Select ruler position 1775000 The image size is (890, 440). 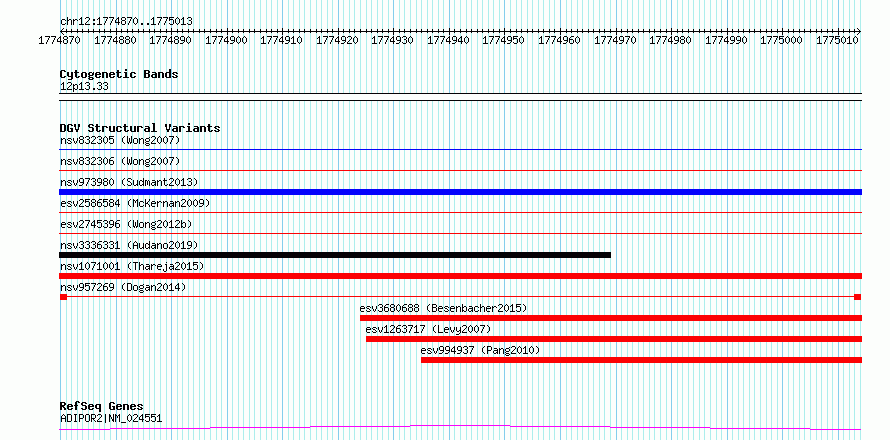tap(781, 40)
